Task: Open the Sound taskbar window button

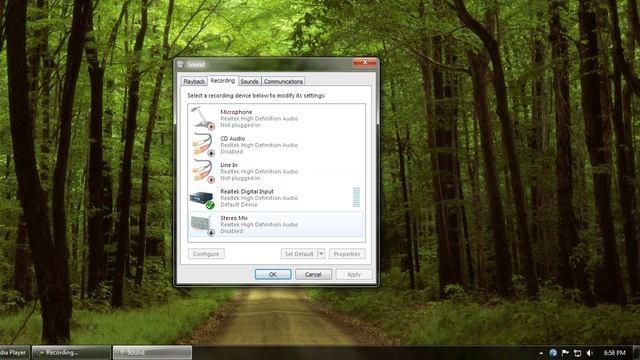Action: tap(152, 353)
